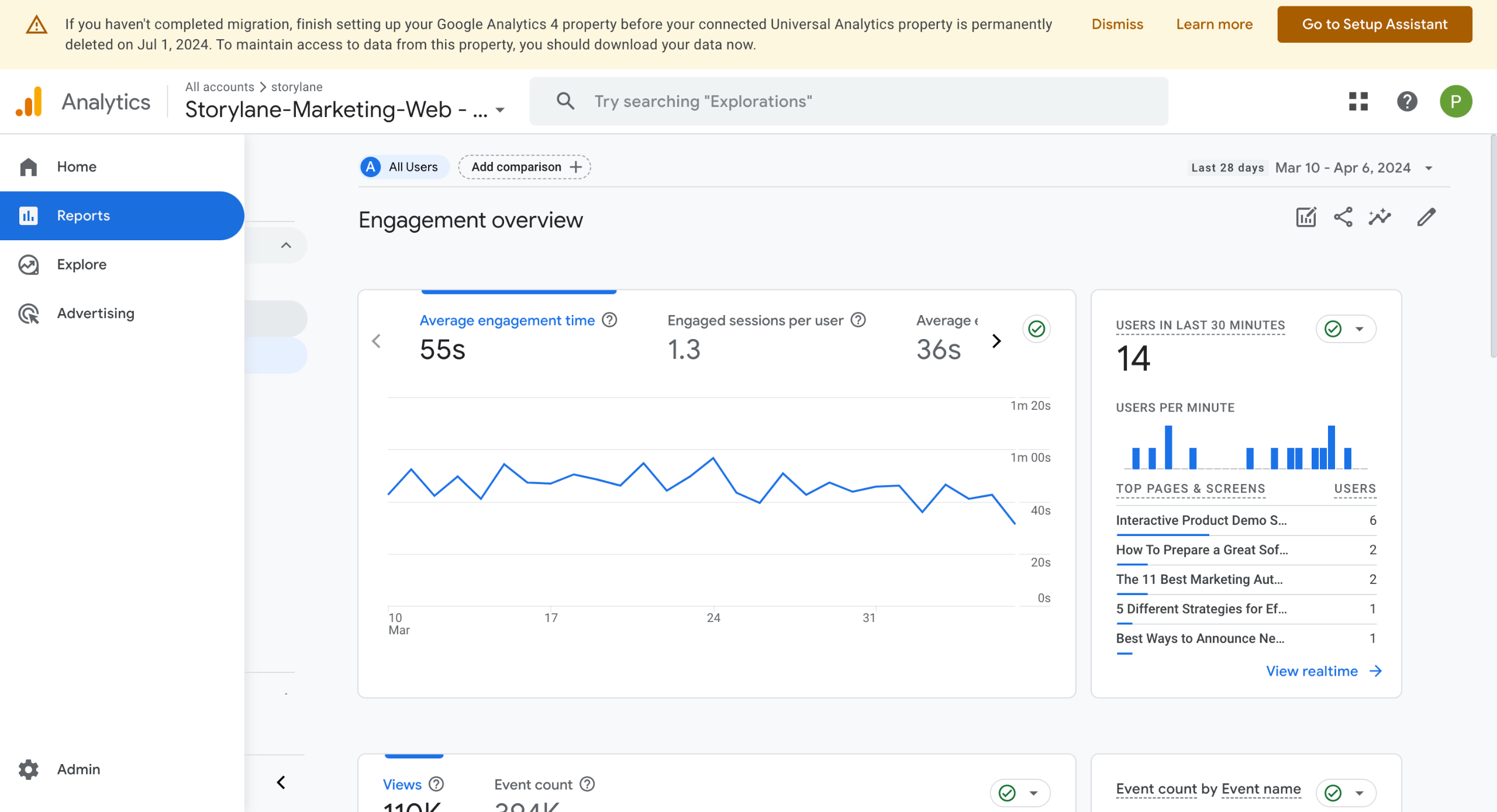
Task: Click Add comparison
Action: click(x=525, y=167)
